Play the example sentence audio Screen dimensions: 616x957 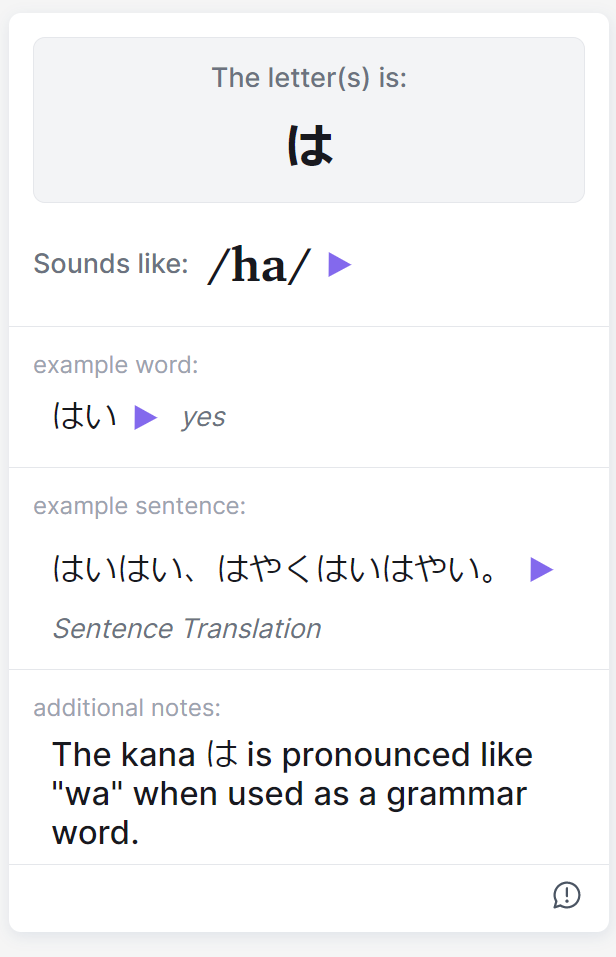(x=541, y=570)
